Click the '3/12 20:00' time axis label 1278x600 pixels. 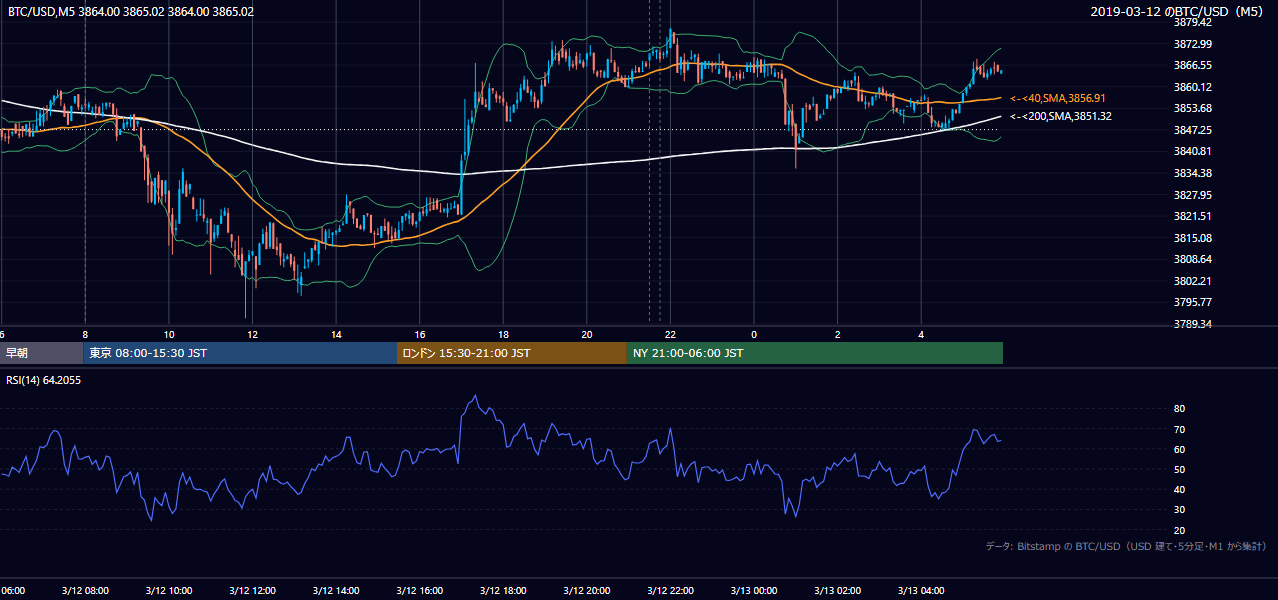(x=587, y=591)
